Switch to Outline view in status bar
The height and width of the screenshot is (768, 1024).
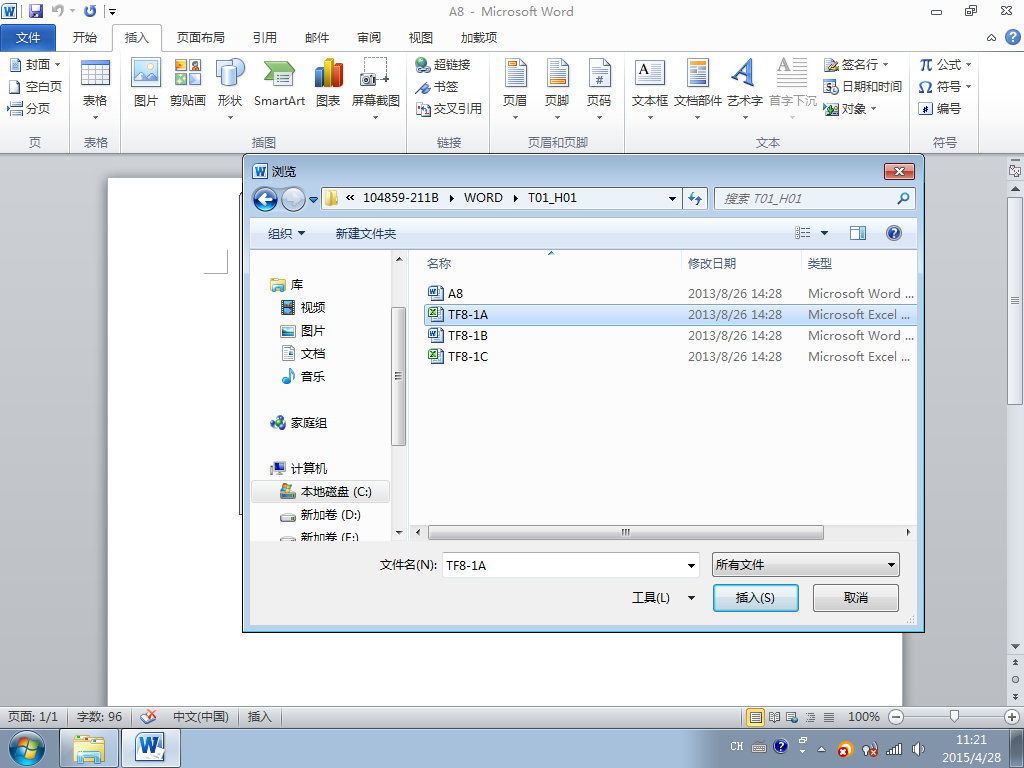[x=810, y=717]
